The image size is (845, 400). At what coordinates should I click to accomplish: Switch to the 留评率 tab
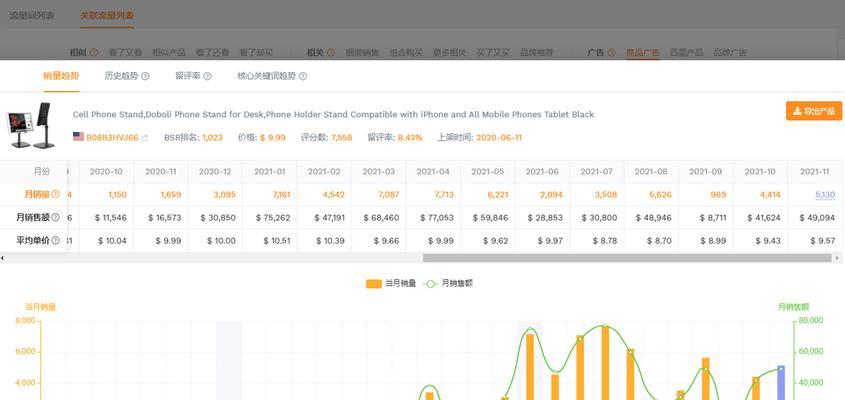click(188, 76)
